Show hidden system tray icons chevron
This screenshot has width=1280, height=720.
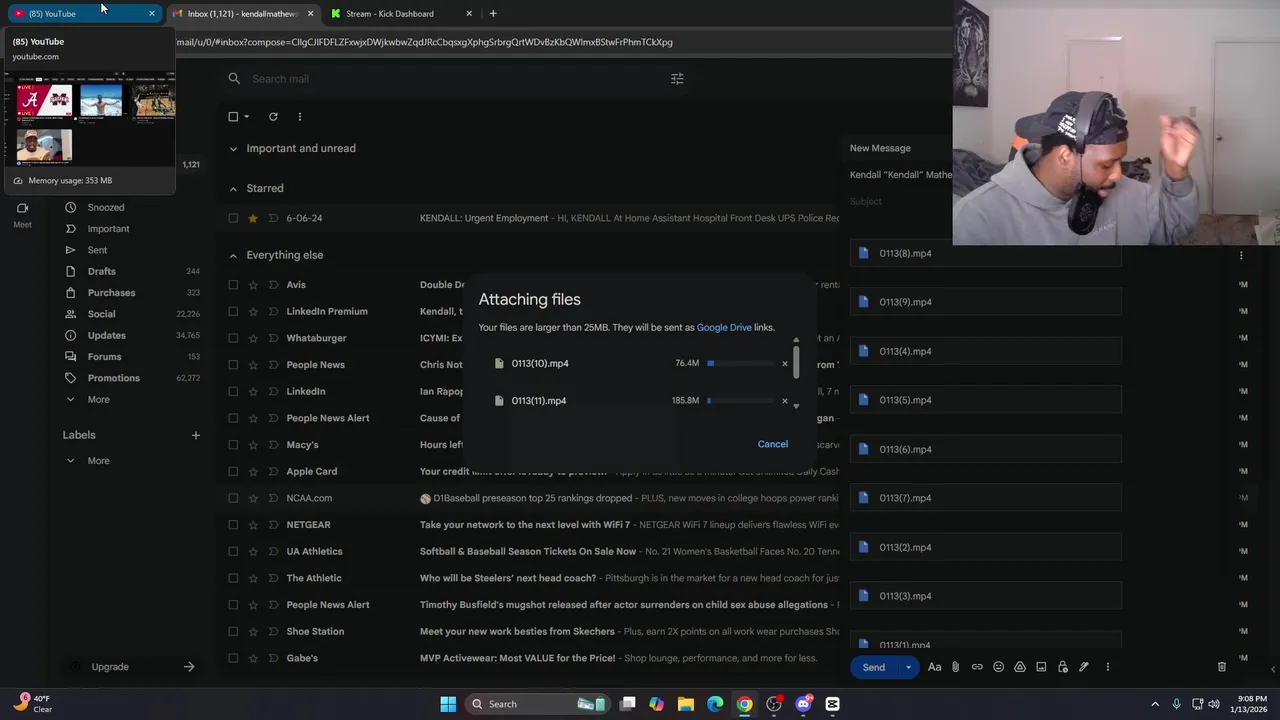tap(1155, 704)
